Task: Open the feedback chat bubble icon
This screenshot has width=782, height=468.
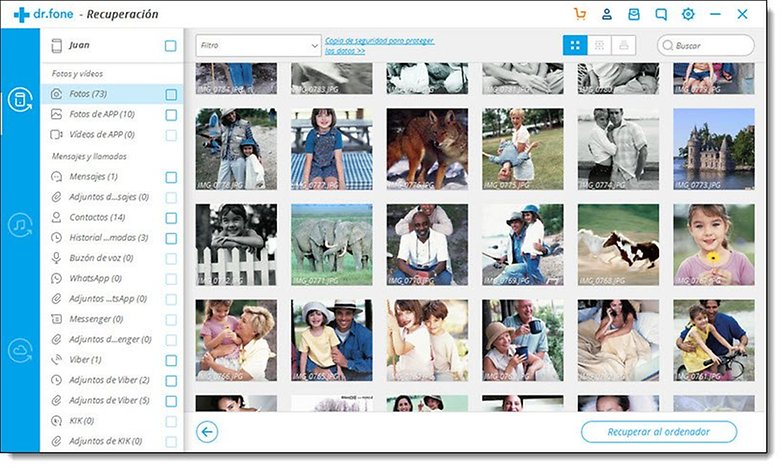Action: (661, 14)
